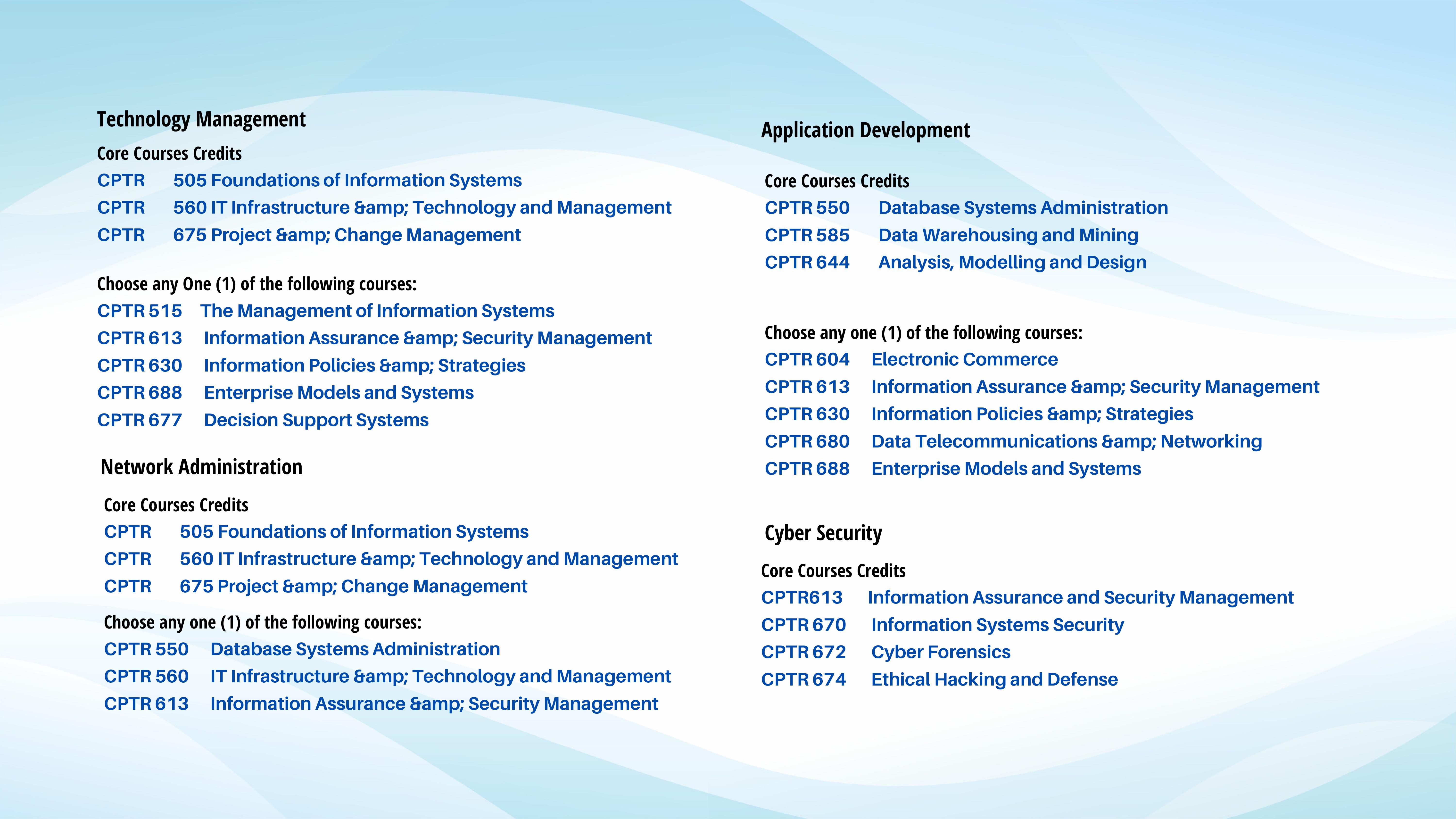Click the Cyber Security heading

click(822, 533)
